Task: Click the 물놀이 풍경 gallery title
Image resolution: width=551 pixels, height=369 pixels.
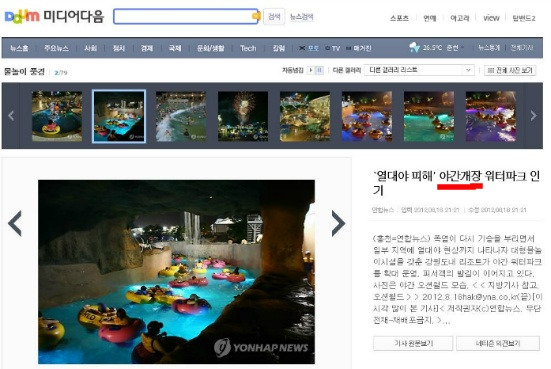Action: (24, 72)
